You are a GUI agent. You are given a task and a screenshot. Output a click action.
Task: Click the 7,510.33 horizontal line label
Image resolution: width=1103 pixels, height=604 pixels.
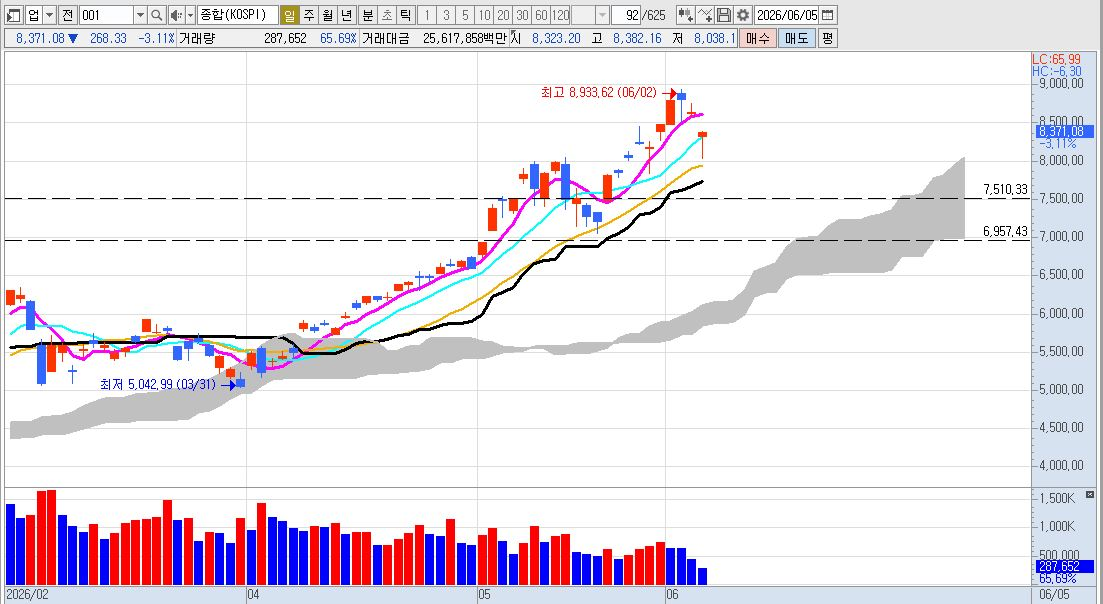coord(1005,189)
